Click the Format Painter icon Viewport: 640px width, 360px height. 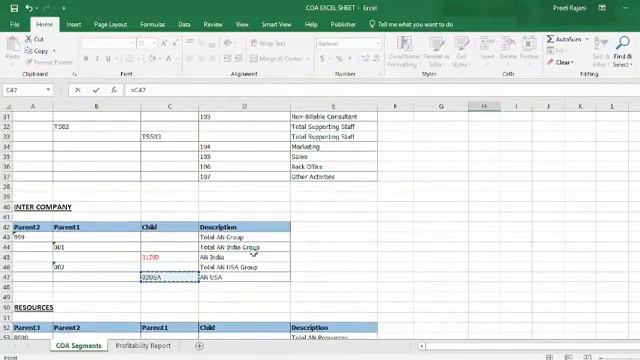(x=29, y=62)
